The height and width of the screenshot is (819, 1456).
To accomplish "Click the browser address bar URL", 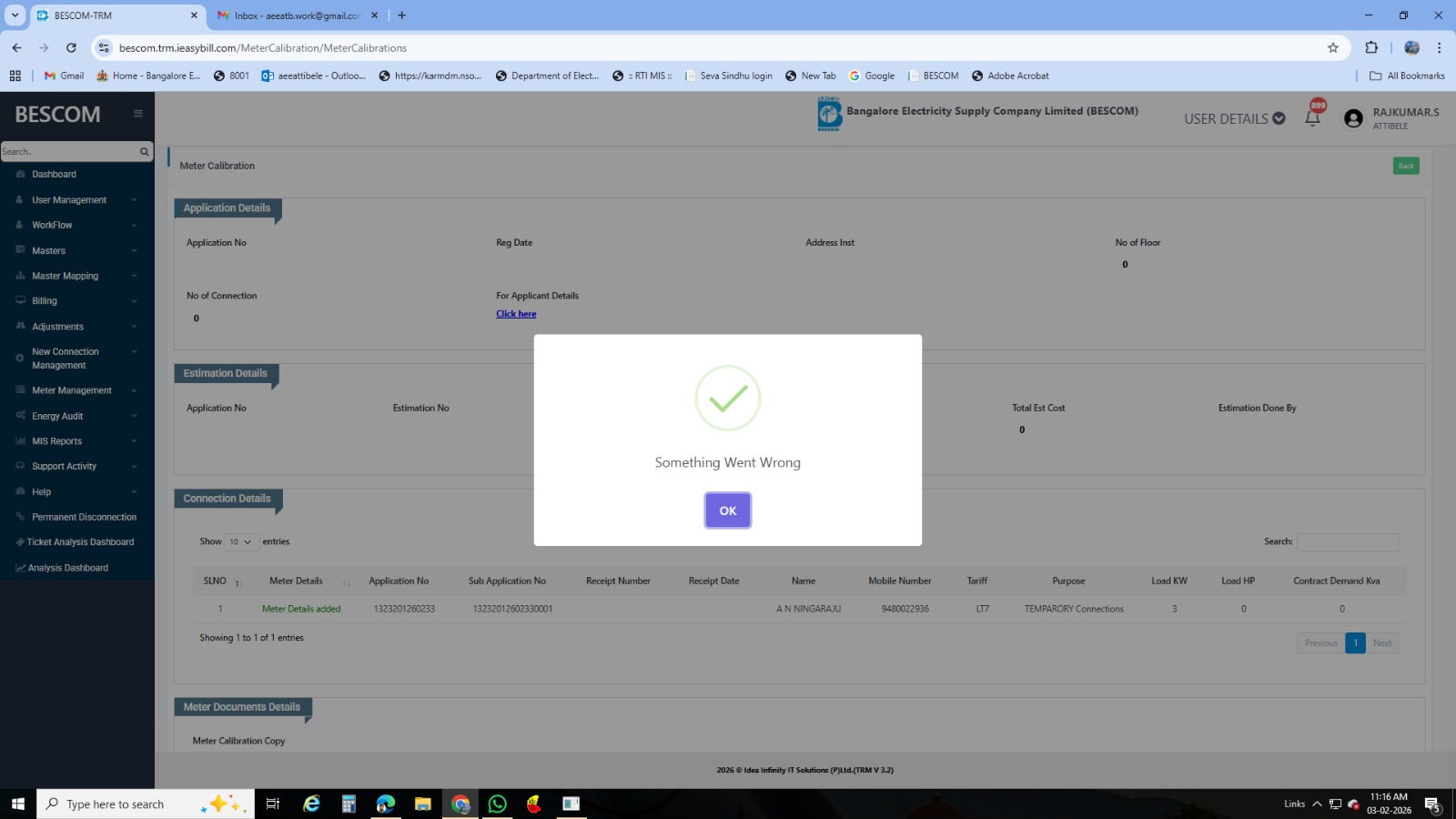I will (263, 48).
